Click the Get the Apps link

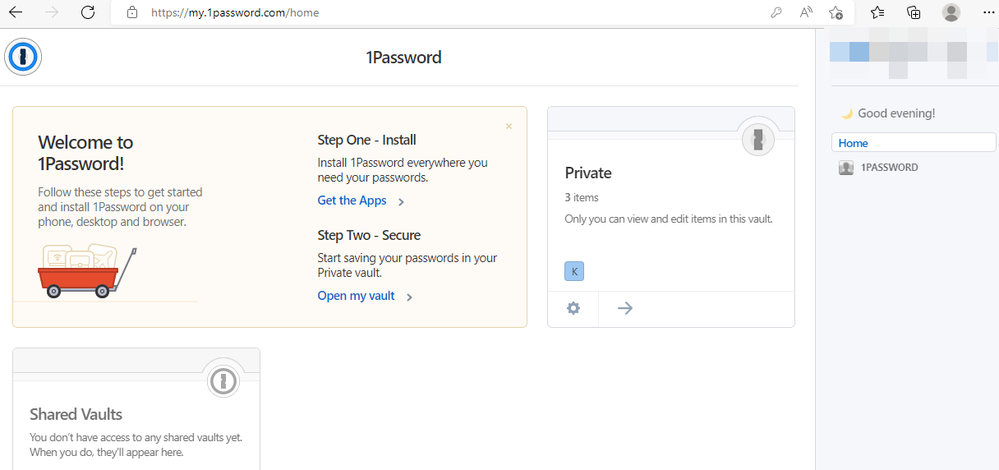point(352,201)
